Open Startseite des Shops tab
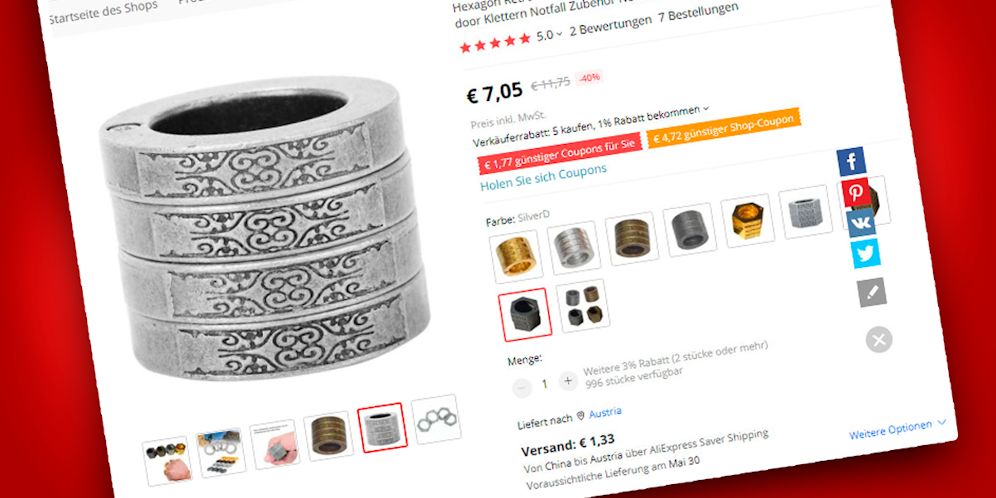 point(103,11)
